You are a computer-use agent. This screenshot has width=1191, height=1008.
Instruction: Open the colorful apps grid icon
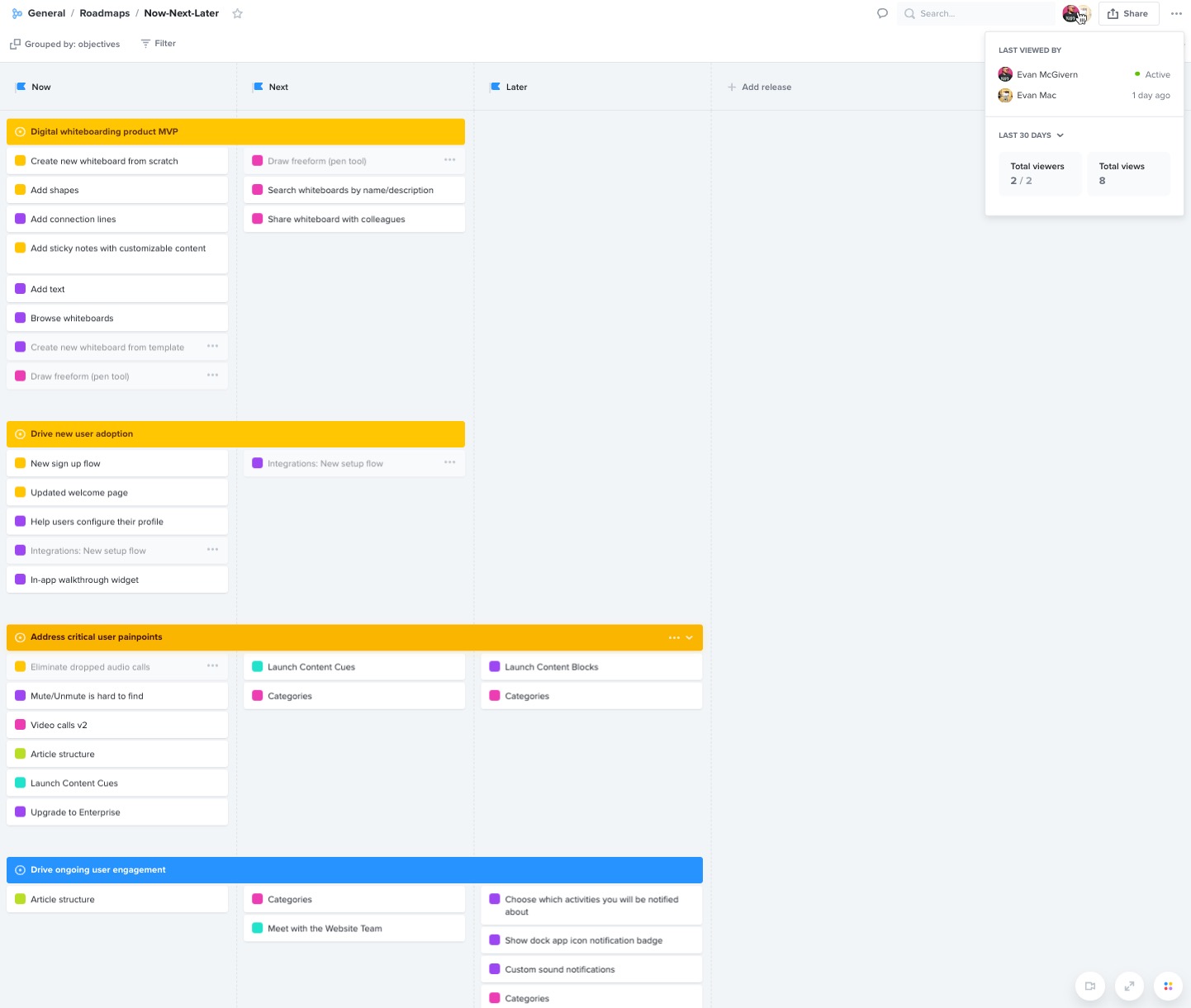(1168, 986)
